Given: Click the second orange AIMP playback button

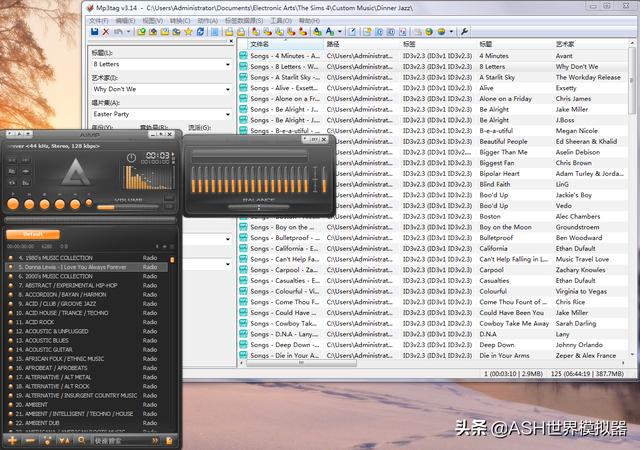Looking at the screenshot, I should coord(29,204).
